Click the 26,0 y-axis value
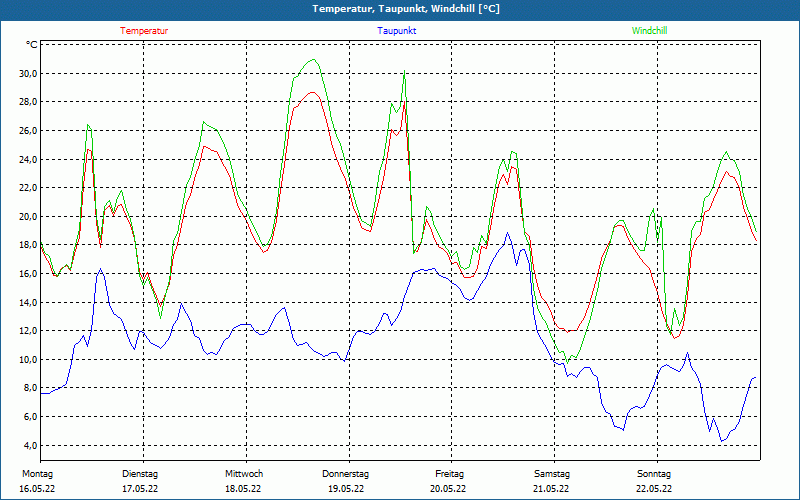 pyautogui.click(x=28, y=131)
